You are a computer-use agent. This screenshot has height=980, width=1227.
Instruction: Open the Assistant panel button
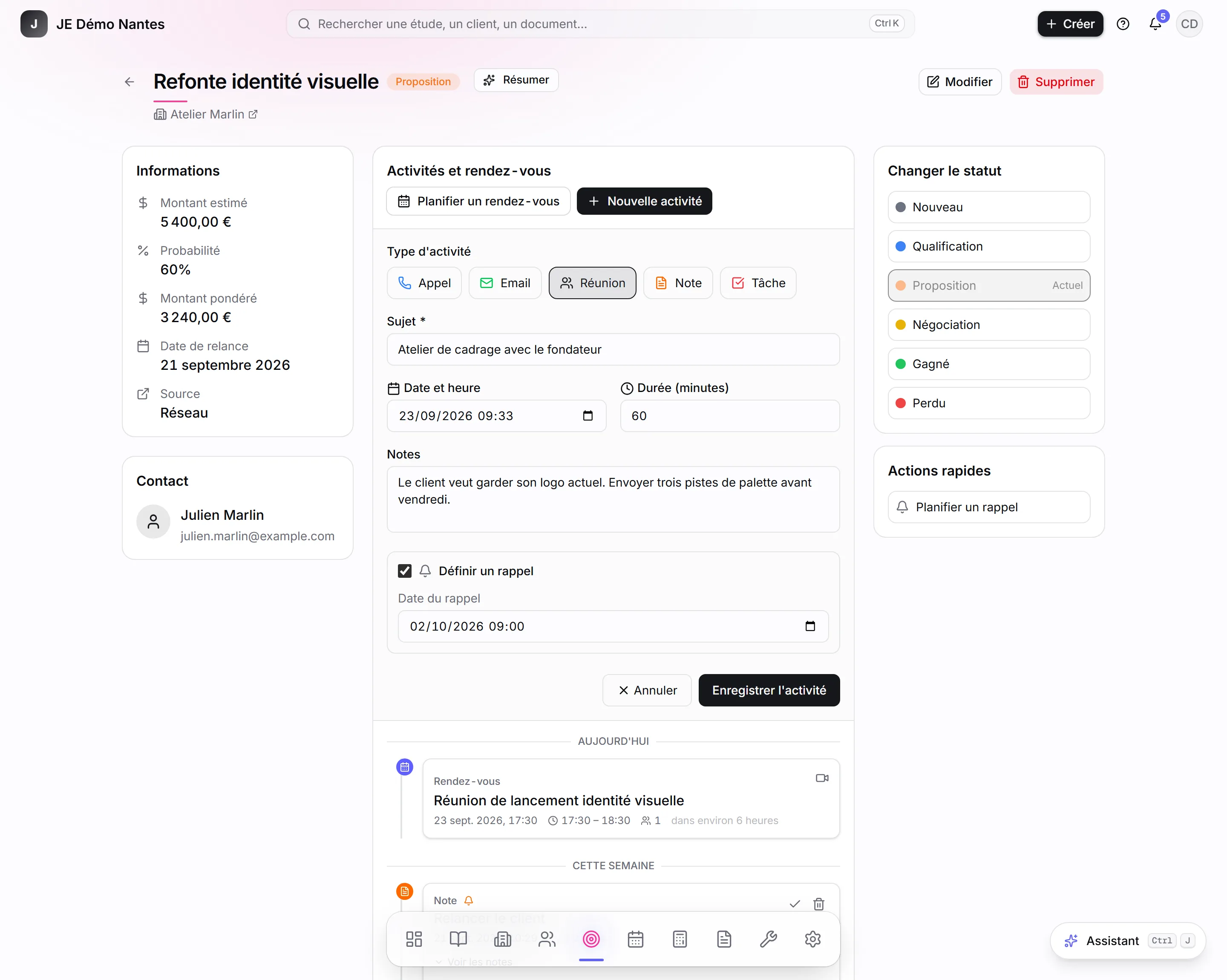click(x=1128, y=941)
